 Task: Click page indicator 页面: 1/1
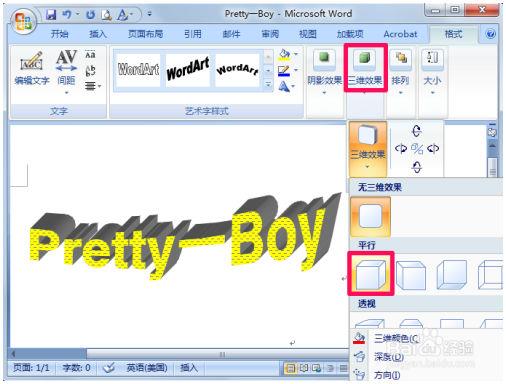click(x=31, y=368)
